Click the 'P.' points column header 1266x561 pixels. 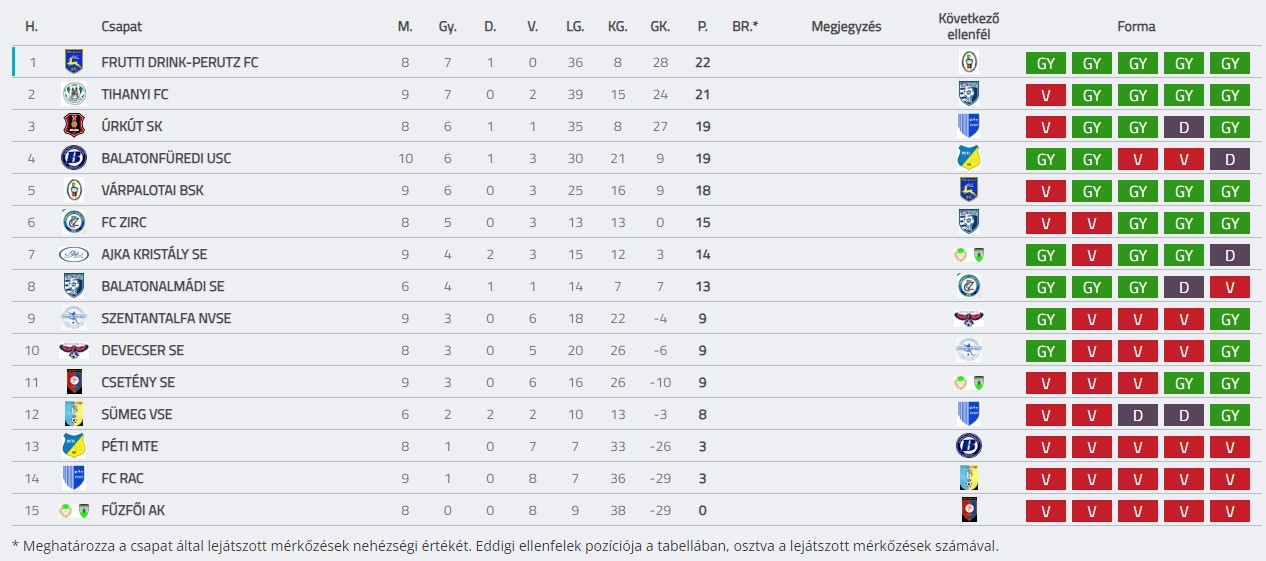coord(702,27)
